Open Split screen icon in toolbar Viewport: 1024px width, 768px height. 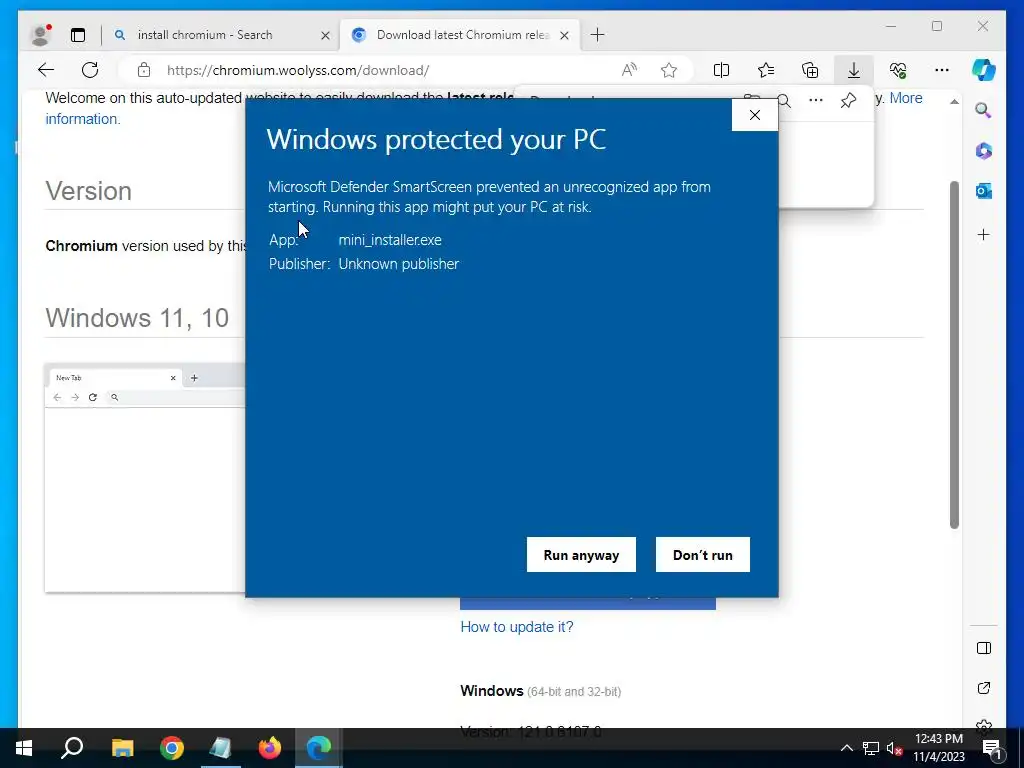tap(722, 70)
